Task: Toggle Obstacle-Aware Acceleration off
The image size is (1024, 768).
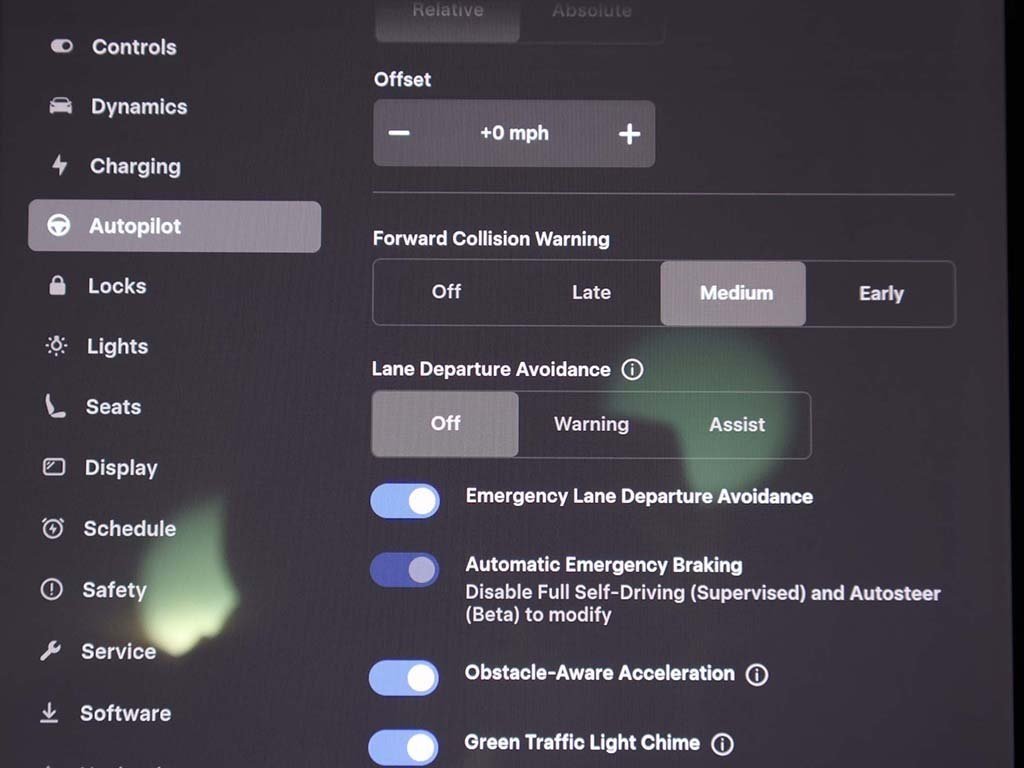Action: [x=404, y=678]
